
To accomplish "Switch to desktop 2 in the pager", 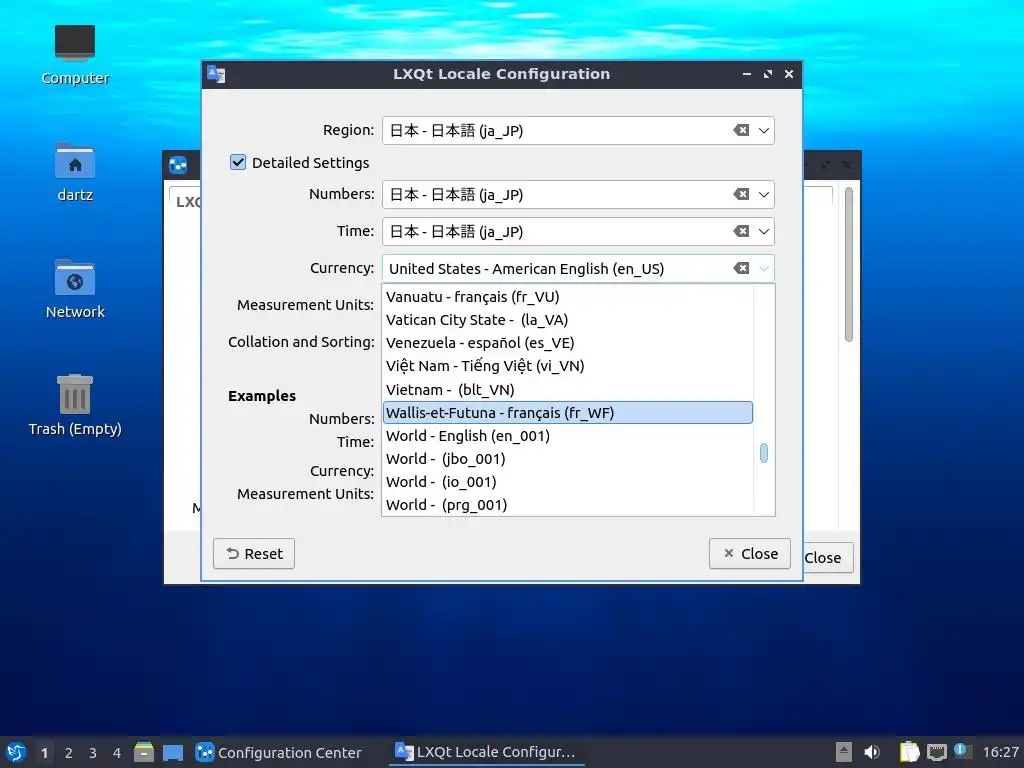I will pyautogui.click(x=69, y=752).
